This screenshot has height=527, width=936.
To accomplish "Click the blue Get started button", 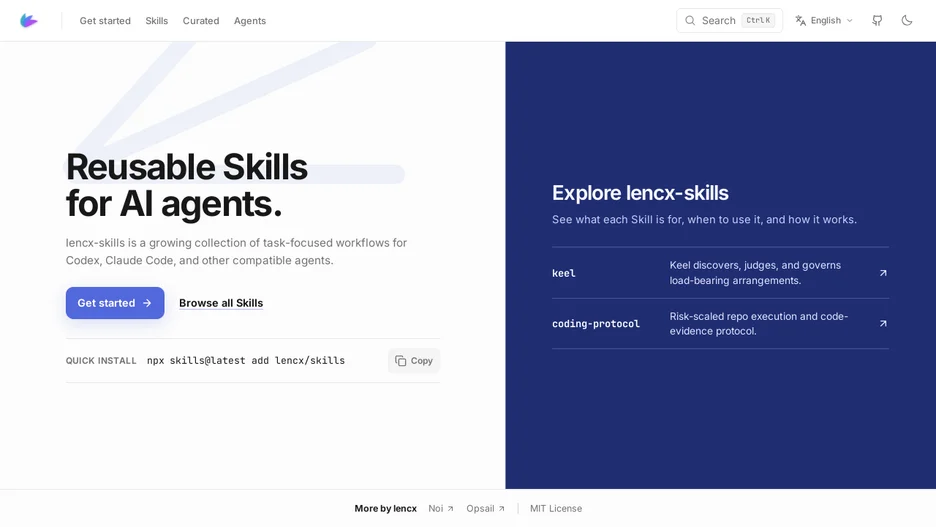I will [115, 303].
